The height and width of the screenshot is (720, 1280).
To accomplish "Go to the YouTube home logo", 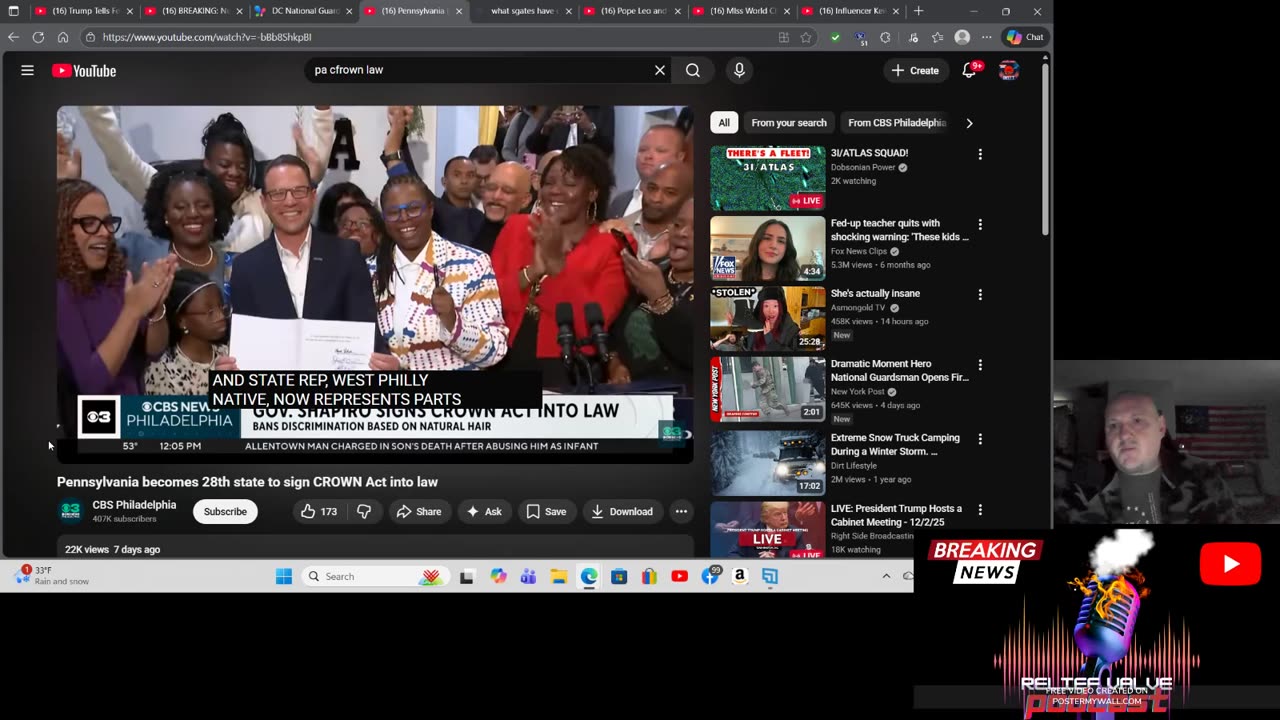I will click(x=84, y=71).
